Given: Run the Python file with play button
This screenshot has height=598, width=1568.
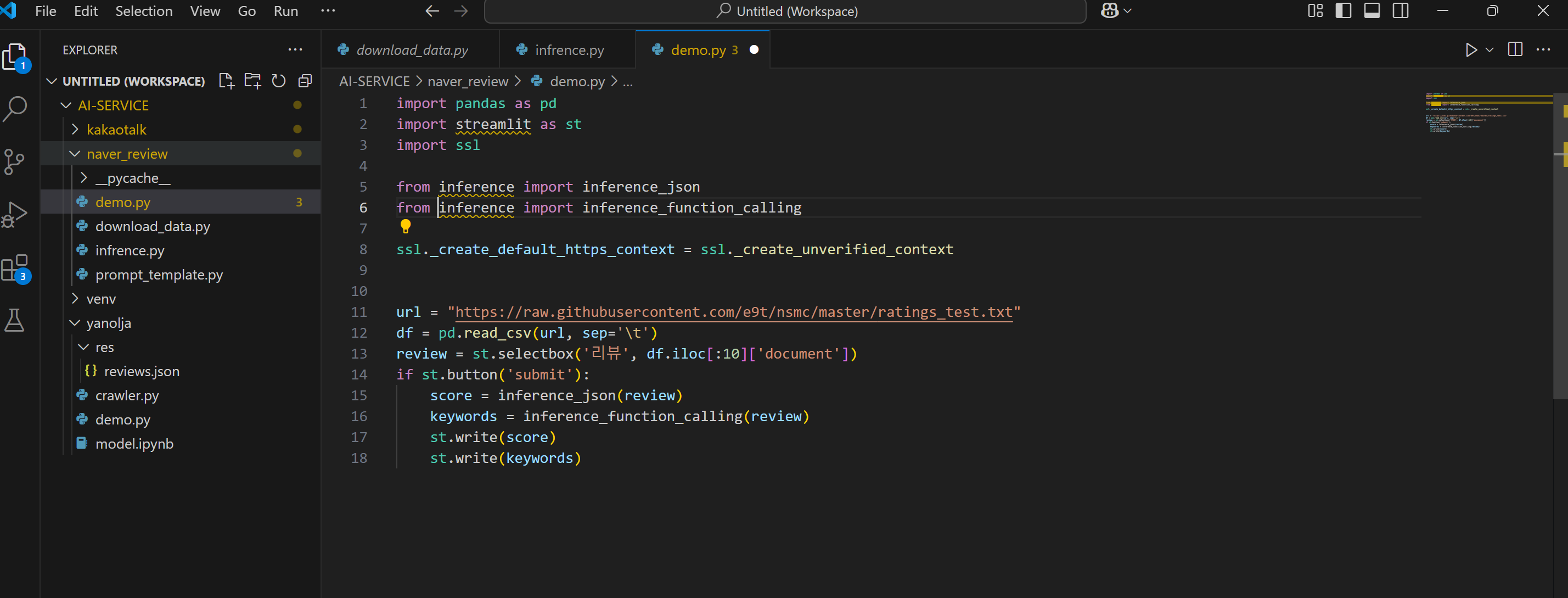Looking at the screenshot, I should 1471,50.
